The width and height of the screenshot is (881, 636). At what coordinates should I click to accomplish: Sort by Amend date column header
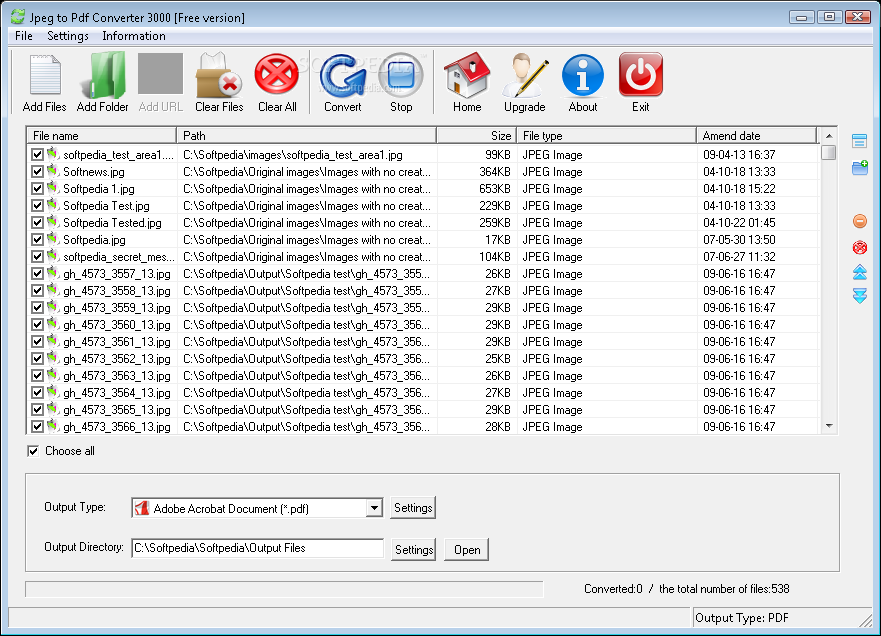[x=757, y=135]
